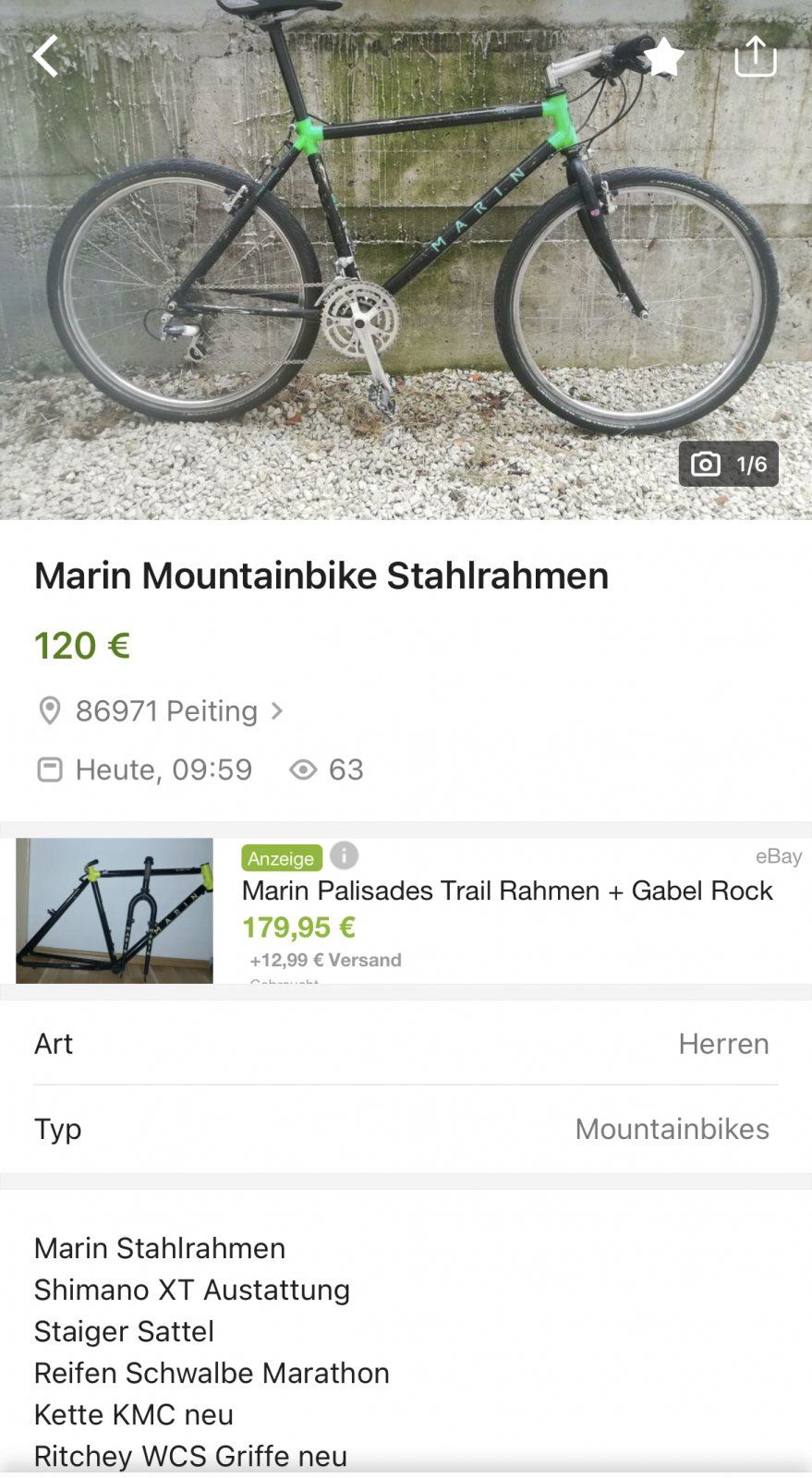Tap the 120 € listing price
Viewport: 812px width, 1478px height.
82,645
